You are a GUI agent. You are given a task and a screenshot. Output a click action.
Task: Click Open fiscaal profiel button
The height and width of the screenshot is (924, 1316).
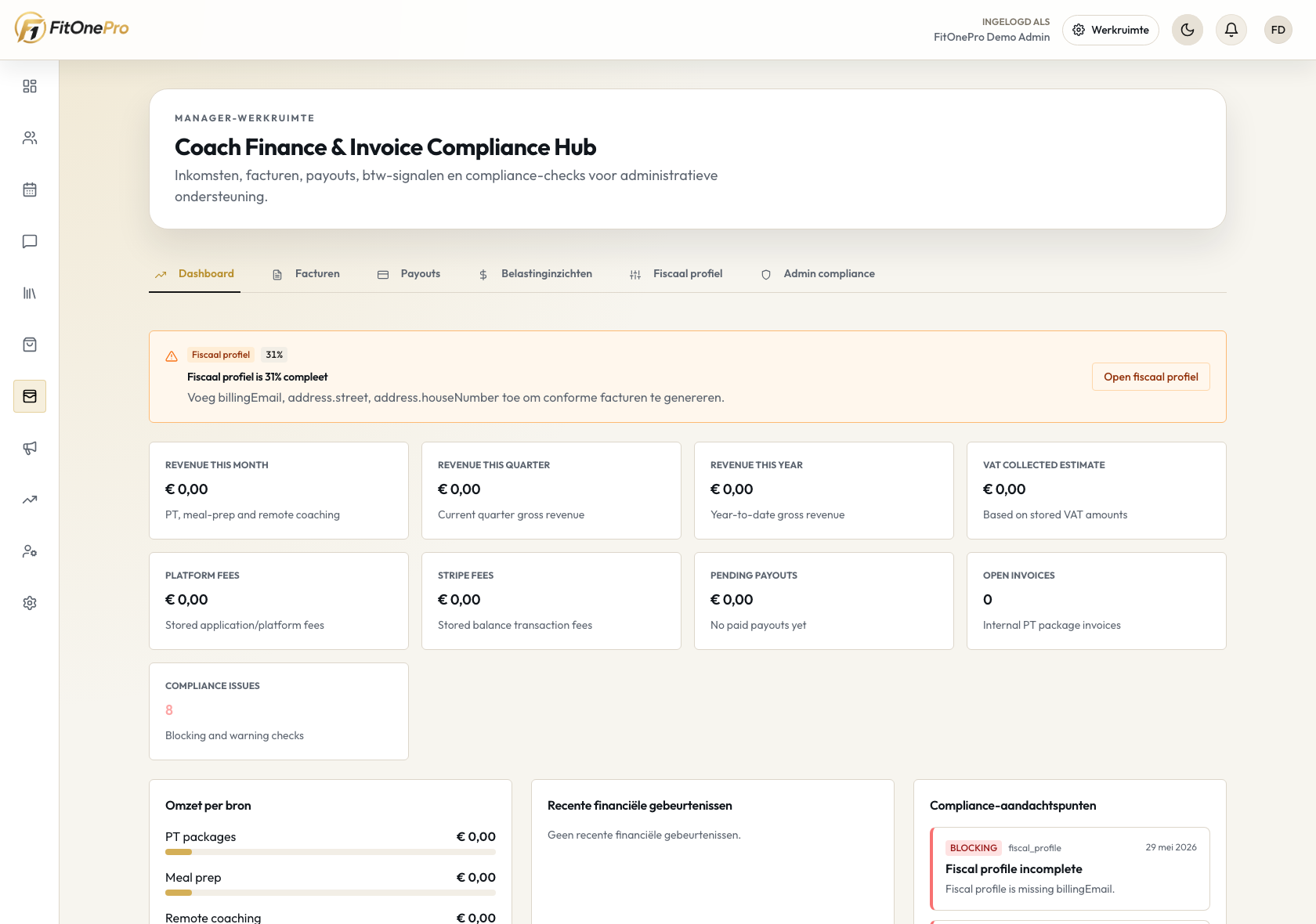pos(1151,377)
